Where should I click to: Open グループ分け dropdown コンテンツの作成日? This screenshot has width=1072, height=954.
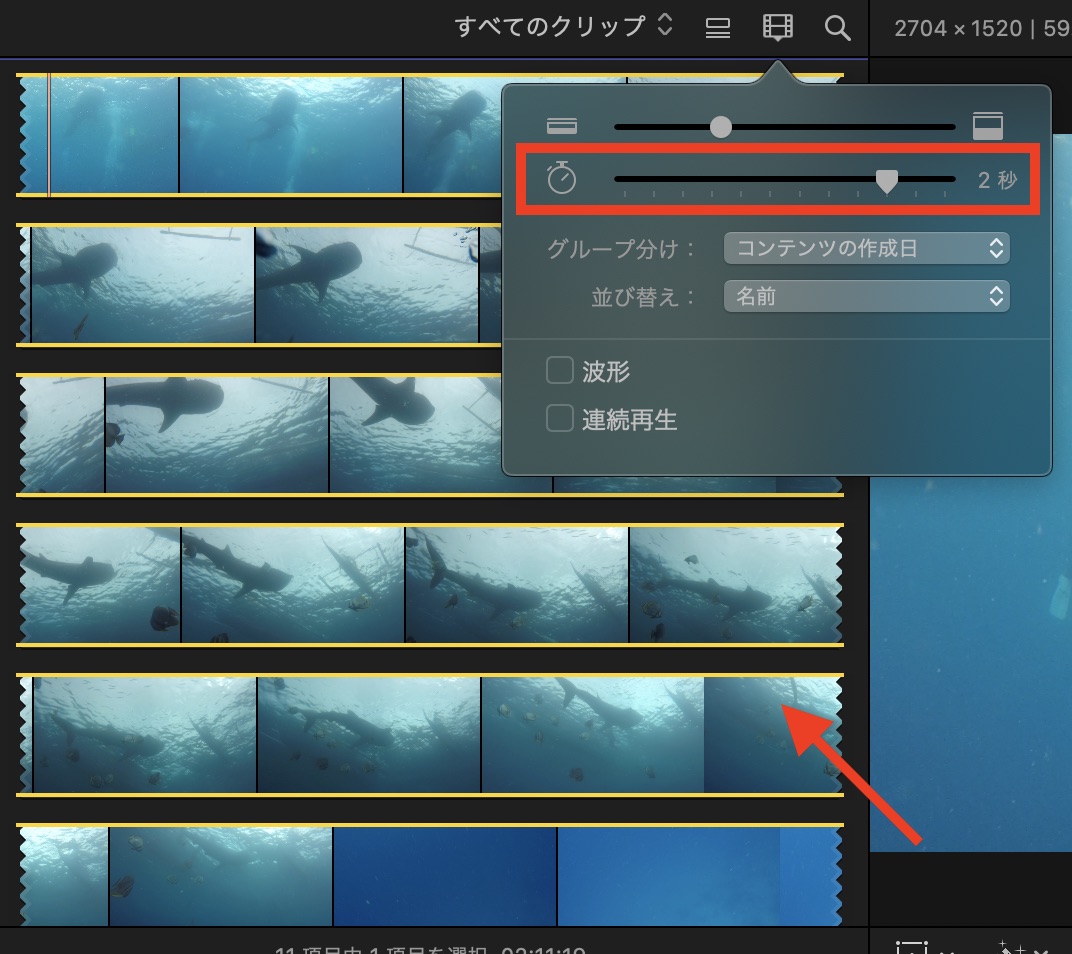click(x=866, y=248)
